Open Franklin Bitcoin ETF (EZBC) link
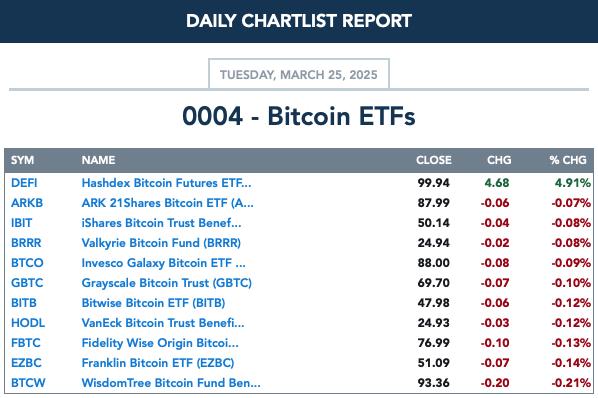 (158, 363)
